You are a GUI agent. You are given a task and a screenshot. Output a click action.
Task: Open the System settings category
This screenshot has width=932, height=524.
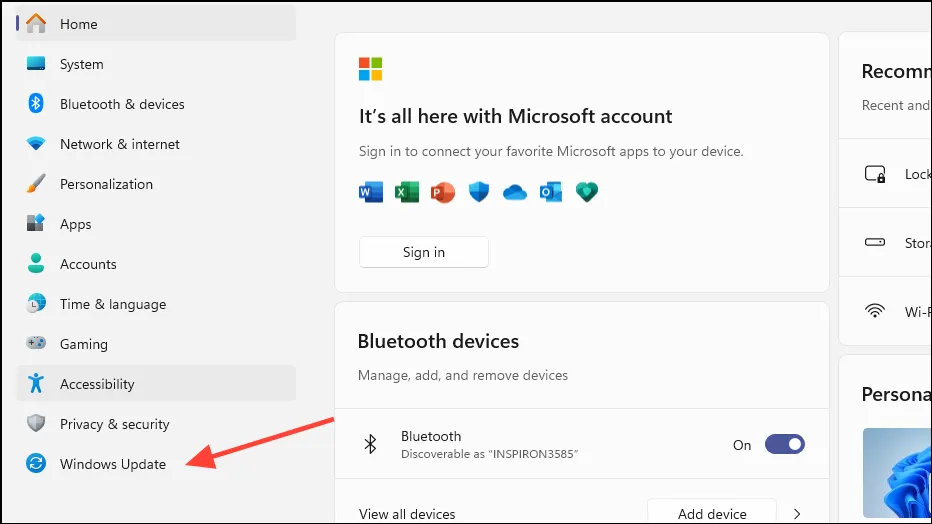tap(156, 64)
